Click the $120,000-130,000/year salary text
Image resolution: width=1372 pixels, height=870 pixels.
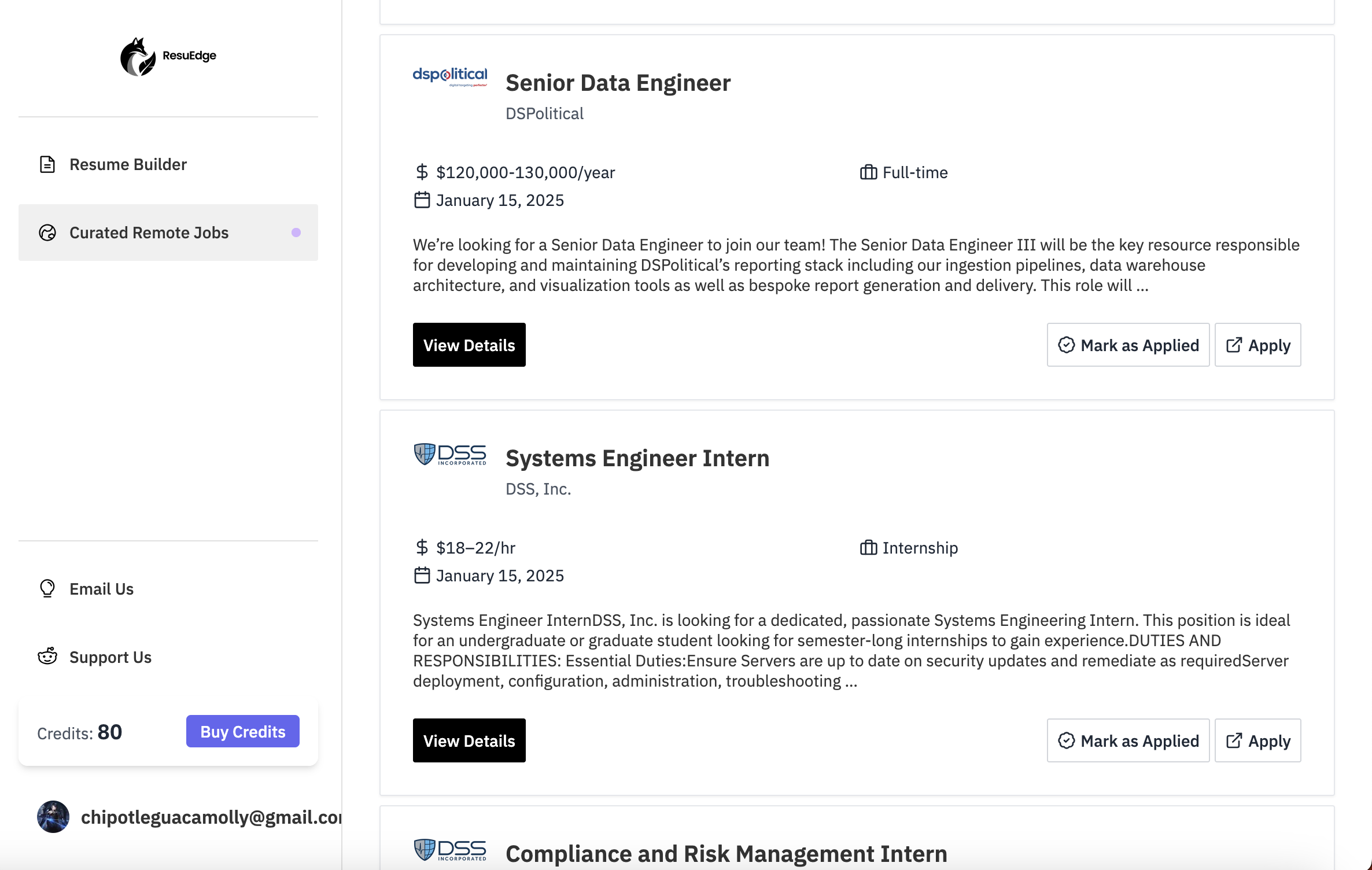[525, 172]
